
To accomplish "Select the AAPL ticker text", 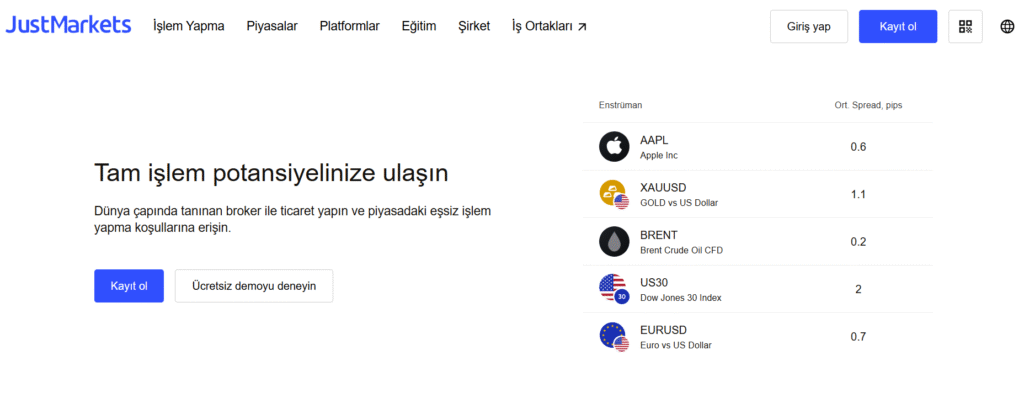I will tap(654, 141).
